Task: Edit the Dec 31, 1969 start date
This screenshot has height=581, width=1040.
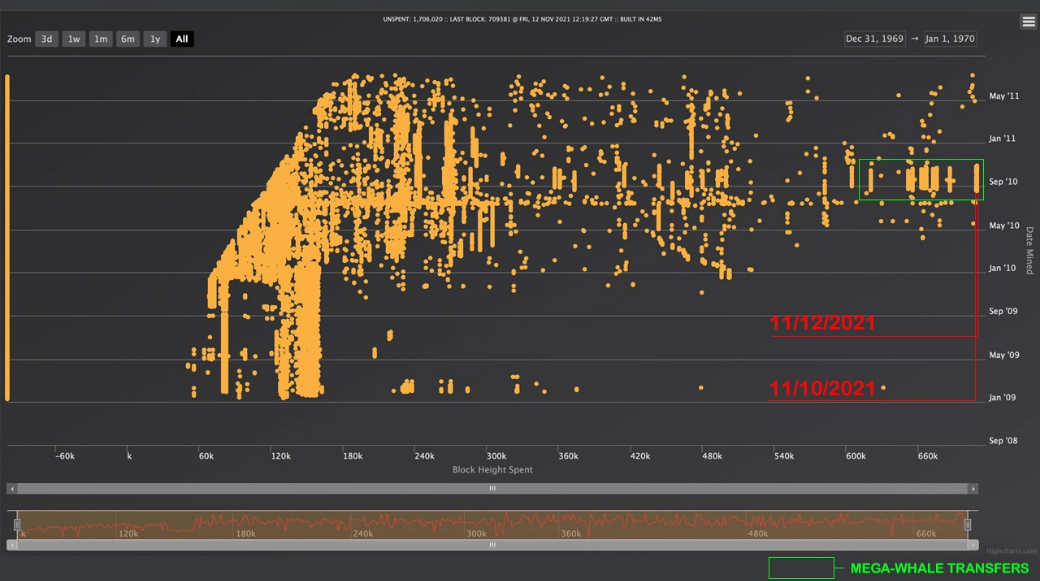Action: tap(874, 39)
